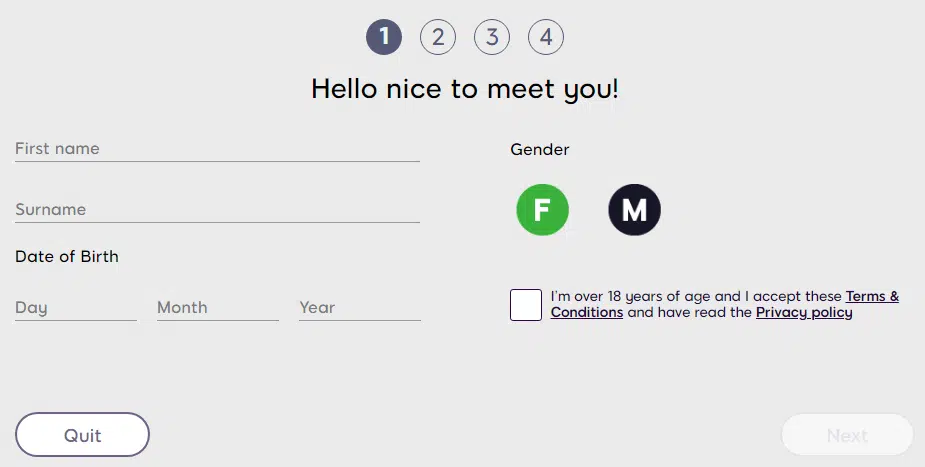Jump to step 3 indicator circle
This screenshot has height=467, width=925.
click(x=492, y=38)
